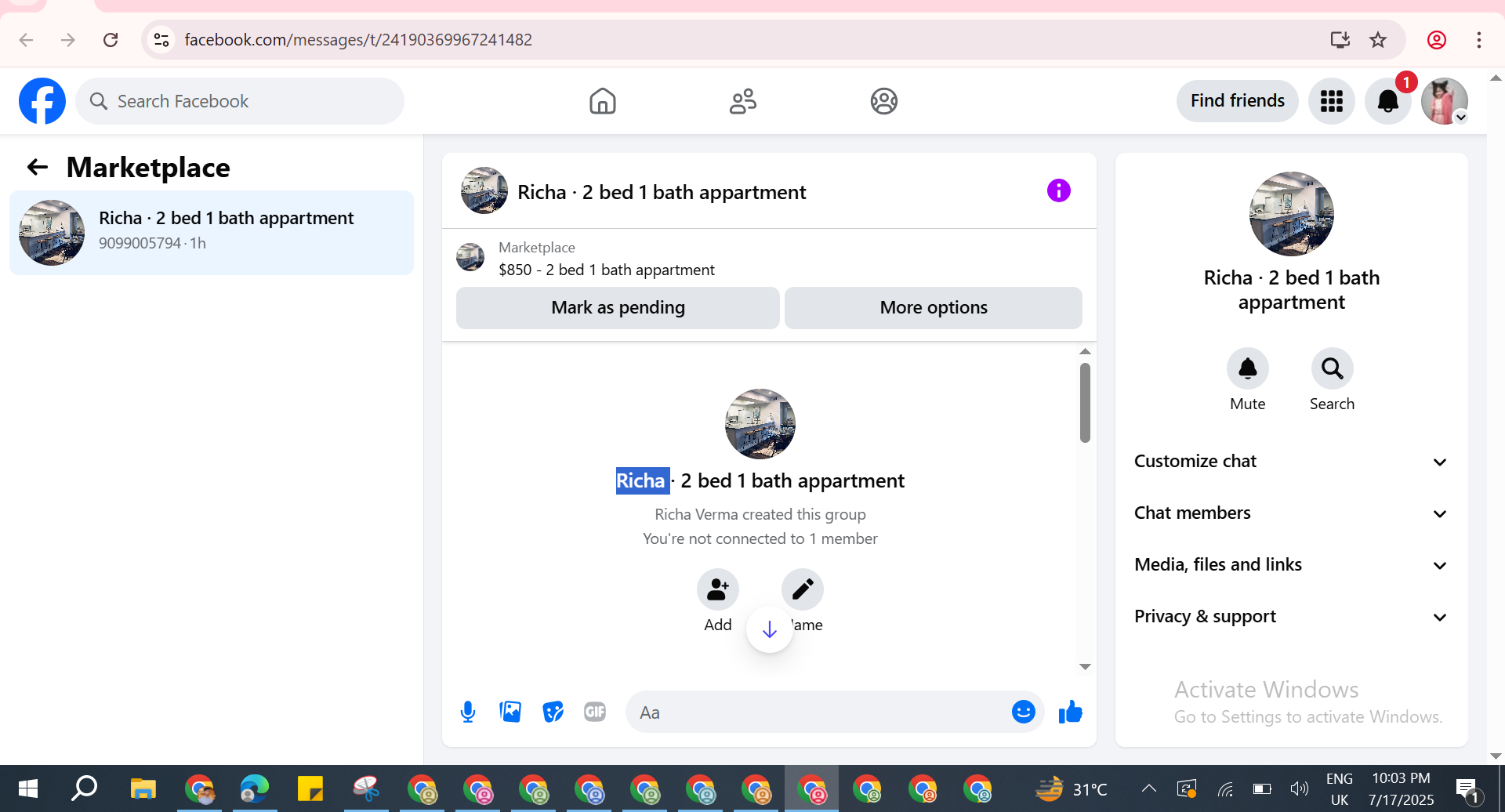Image resolution: width=1505 pixels, height=812 pixels.
Task: Open Windows taskbar search
Action: click(84, 788)
